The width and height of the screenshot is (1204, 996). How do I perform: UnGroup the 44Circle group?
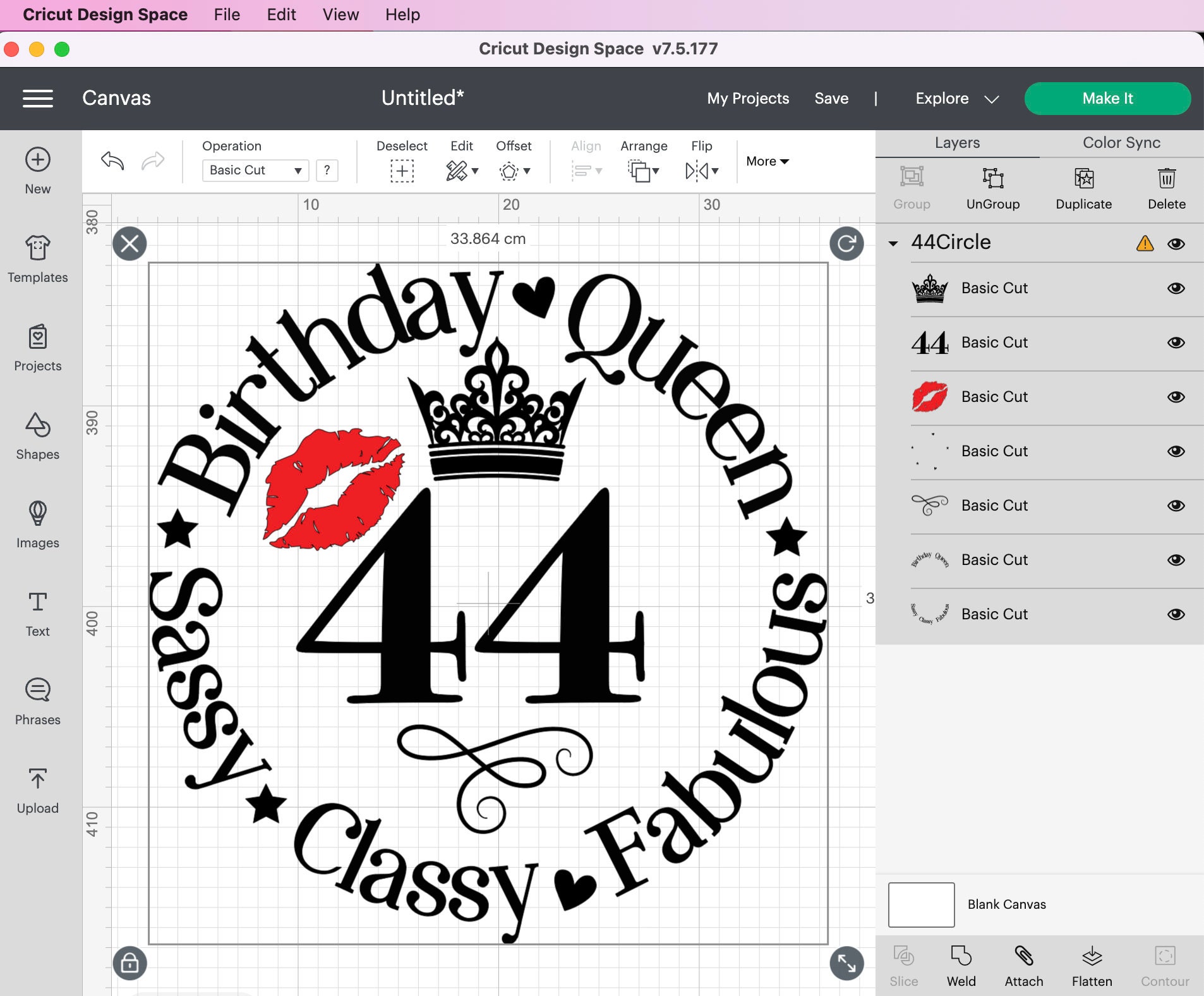coord(993,188)
